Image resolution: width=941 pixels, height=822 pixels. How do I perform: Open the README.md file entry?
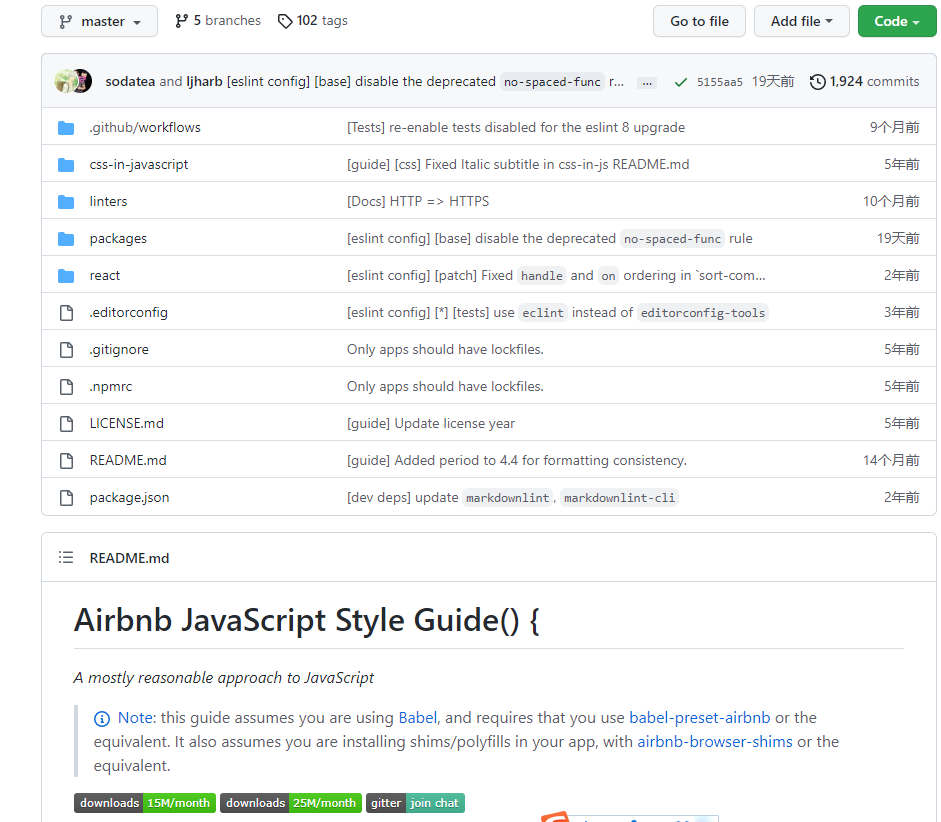(x=128, y=460)
